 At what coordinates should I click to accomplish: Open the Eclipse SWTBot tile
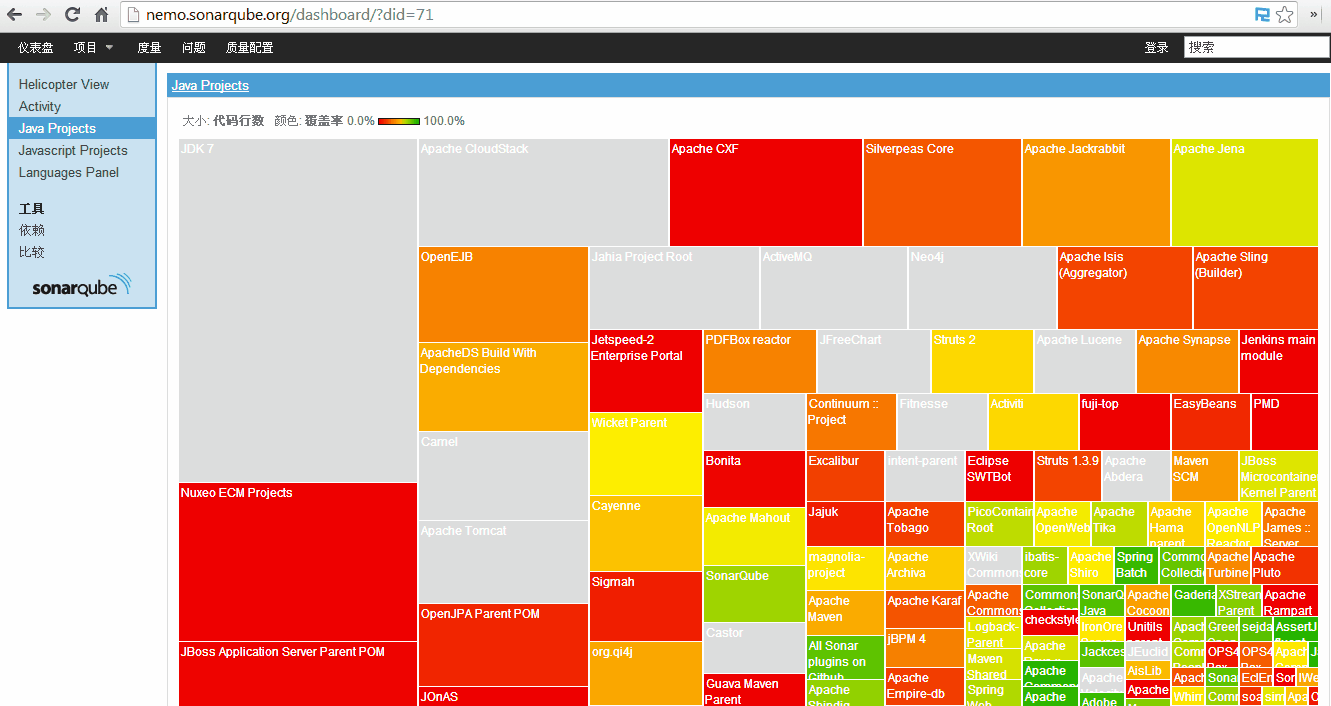pyautogui.click(x=999, y=476)
